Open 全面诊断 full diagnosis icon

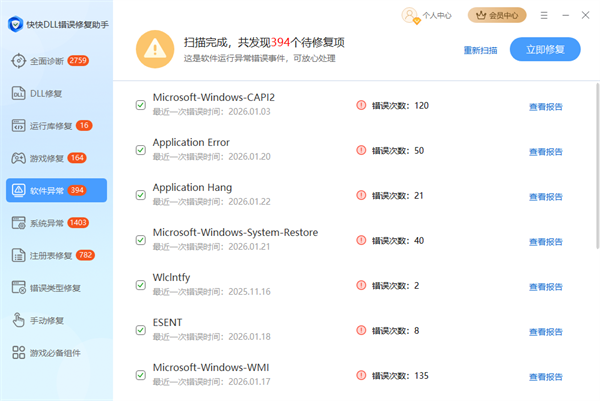point(19,61)
